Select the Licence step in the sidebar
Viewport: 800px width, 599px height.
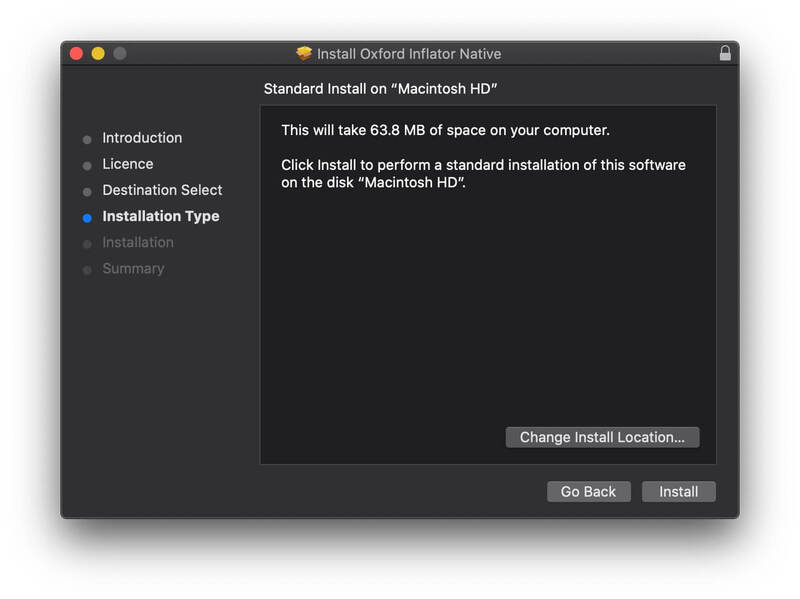tap(128, 164)
